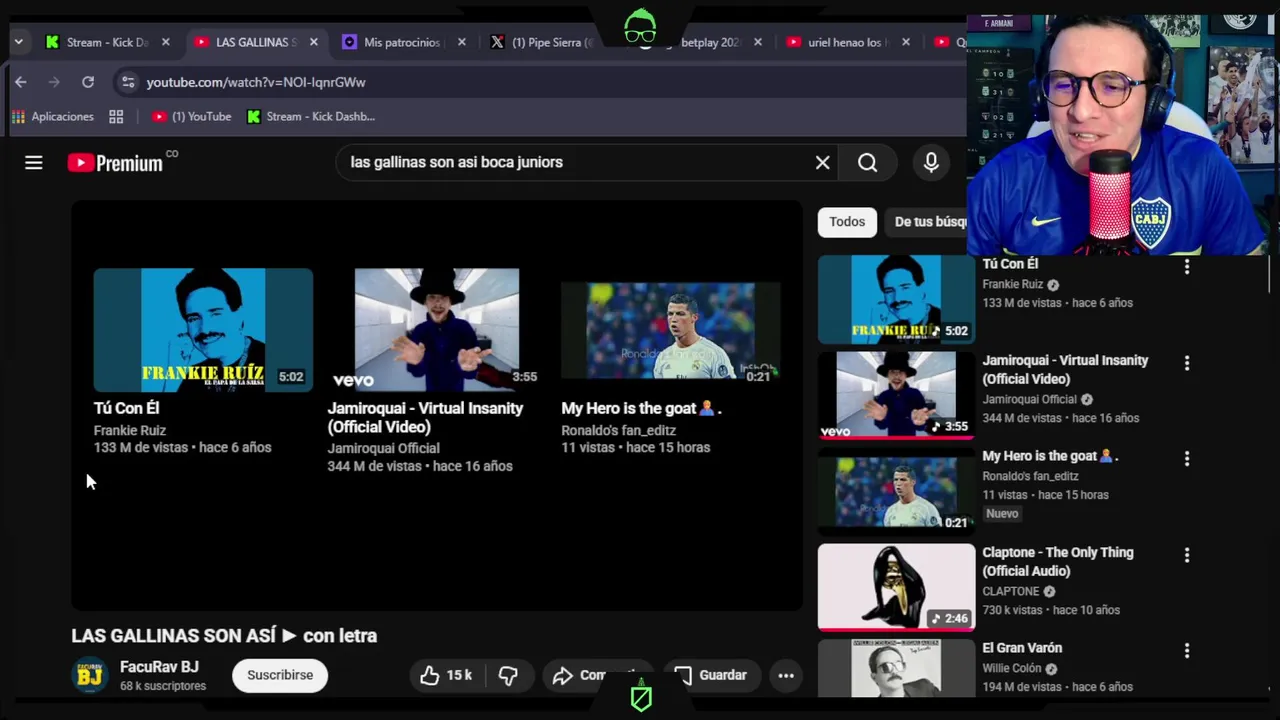
Task: Click the YouTube Premium logo
Action: click(x=116, y=163)
